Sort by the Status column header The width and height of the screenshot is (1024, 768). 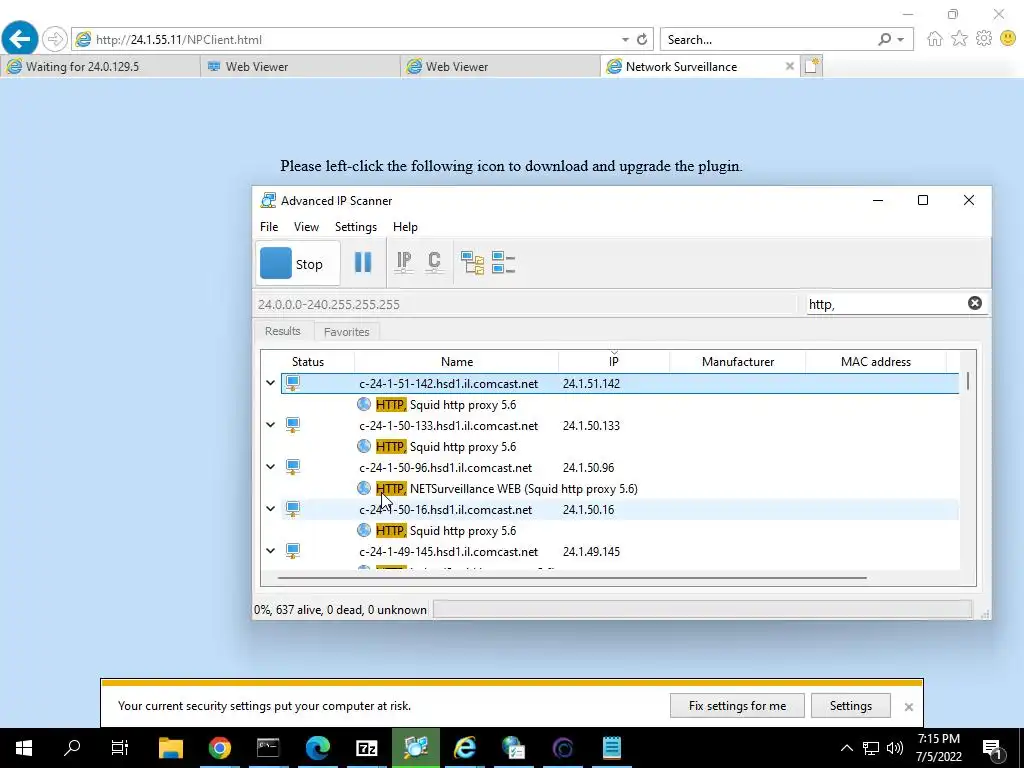point(308,362)
